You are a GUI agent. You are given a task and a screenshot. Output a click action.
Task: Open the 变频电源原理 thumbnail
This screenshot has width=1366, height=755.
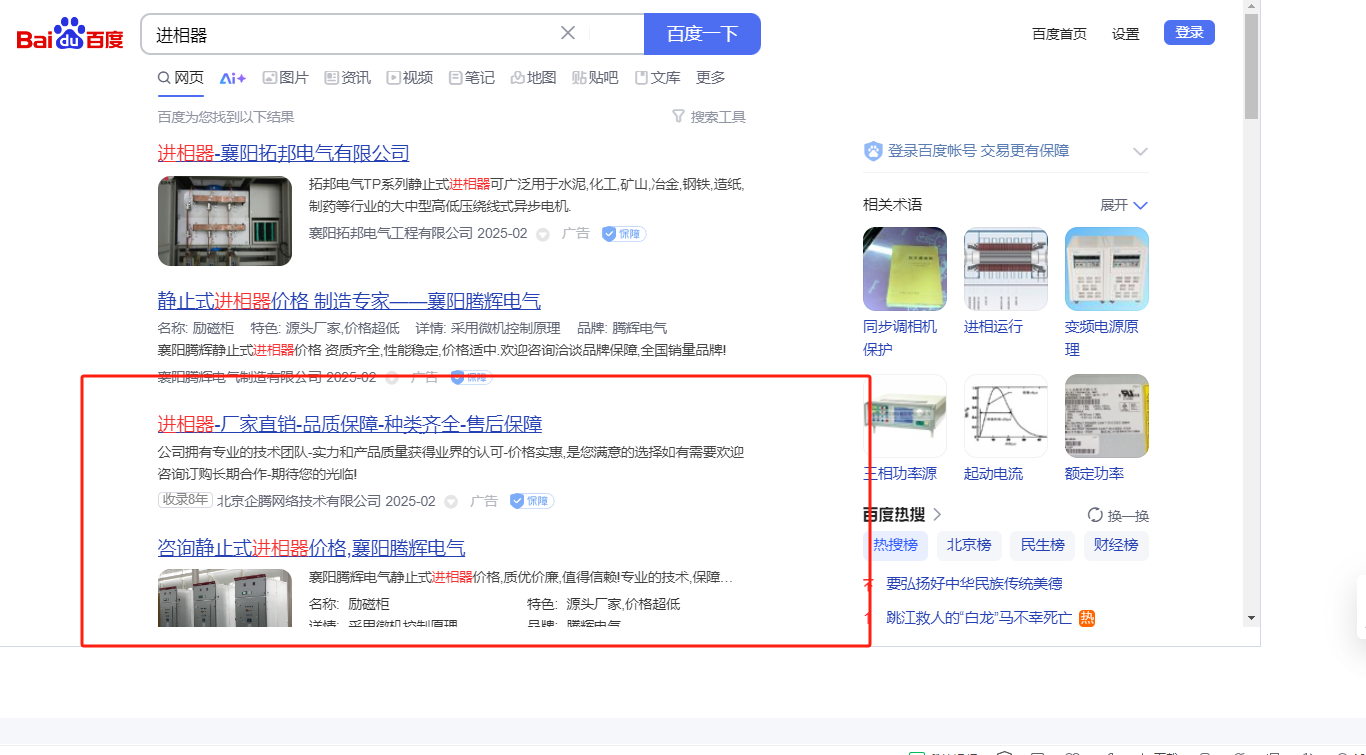pos(1107,269)
